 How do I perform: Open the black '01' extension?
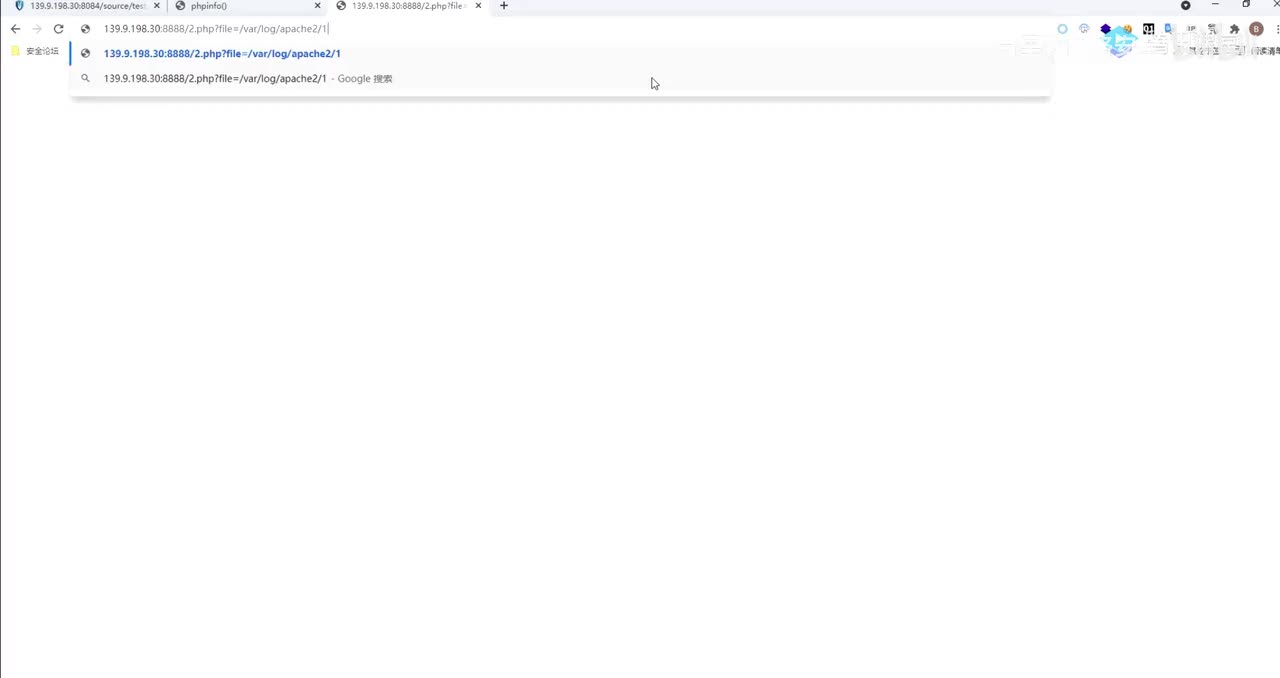(x=1149, y=29)
